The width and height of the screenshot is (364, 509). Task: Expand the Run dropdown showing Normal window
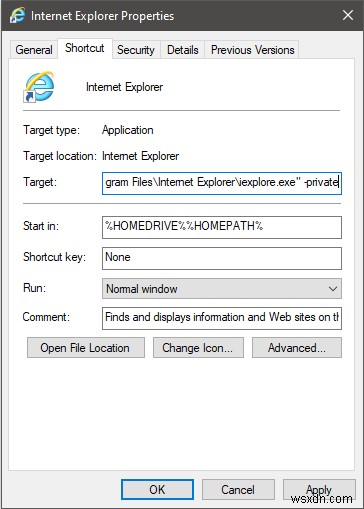click(x=222, y=289)
